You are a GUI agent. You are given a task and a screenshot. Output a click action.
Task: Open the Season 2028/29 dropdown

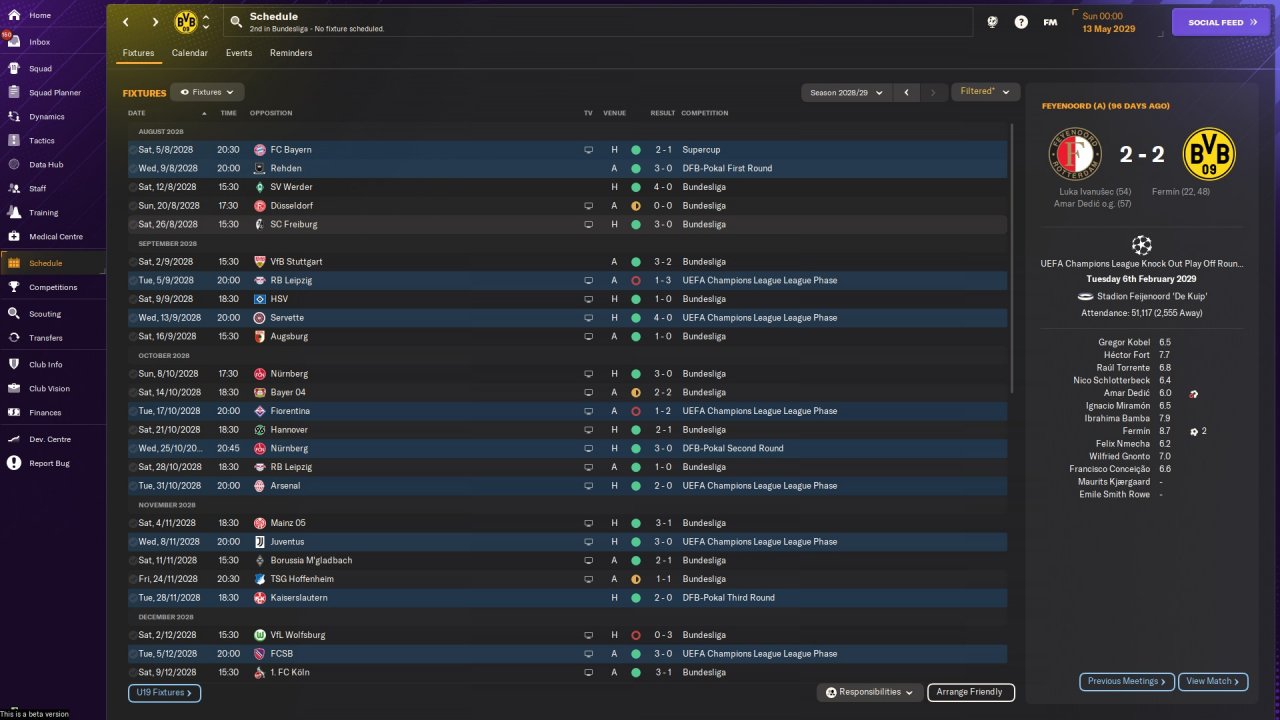[x=846, y=92]
